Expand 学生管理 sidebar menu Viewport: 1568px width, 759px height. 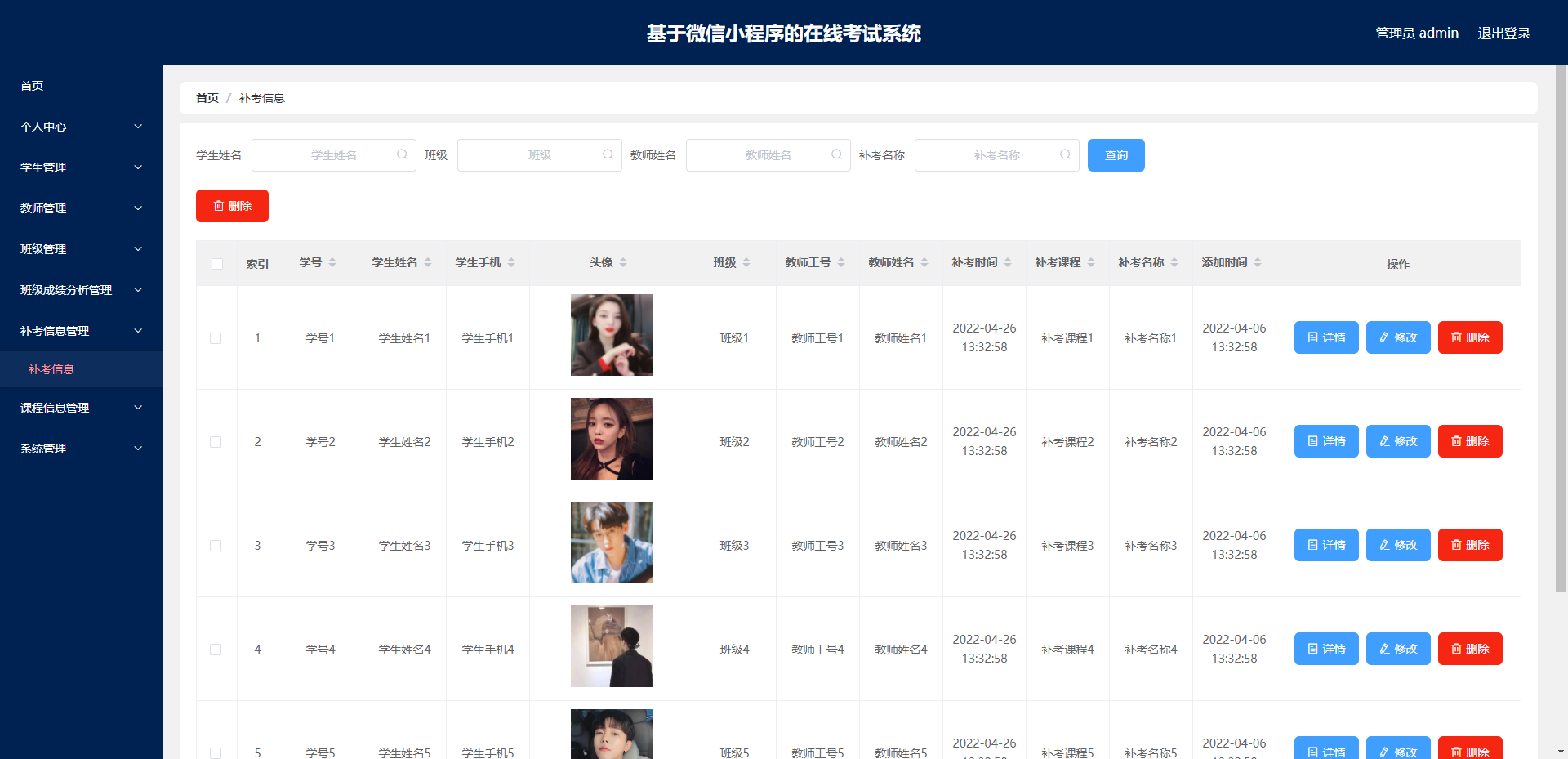[82, 167]
